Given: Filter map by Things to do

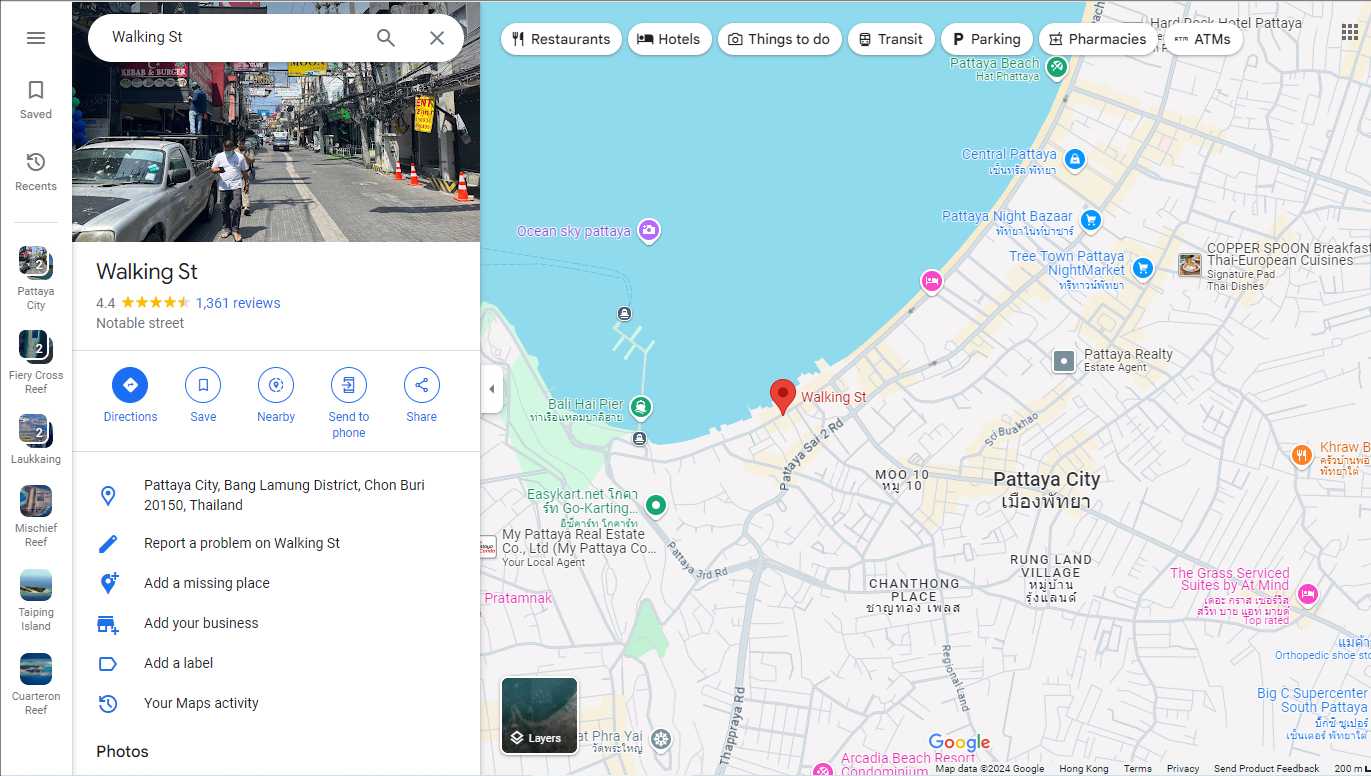Looking at the screenshot, I should pos(779,39).
